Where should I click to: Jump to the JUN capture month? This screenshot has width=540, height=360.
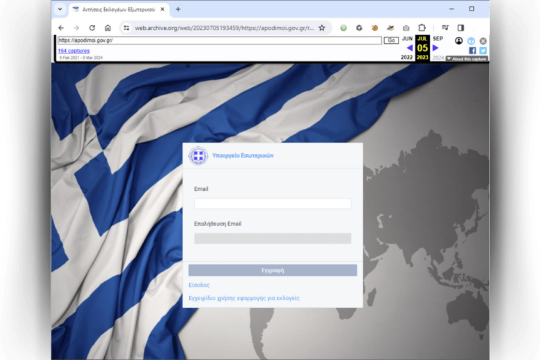tap(407, 39)
